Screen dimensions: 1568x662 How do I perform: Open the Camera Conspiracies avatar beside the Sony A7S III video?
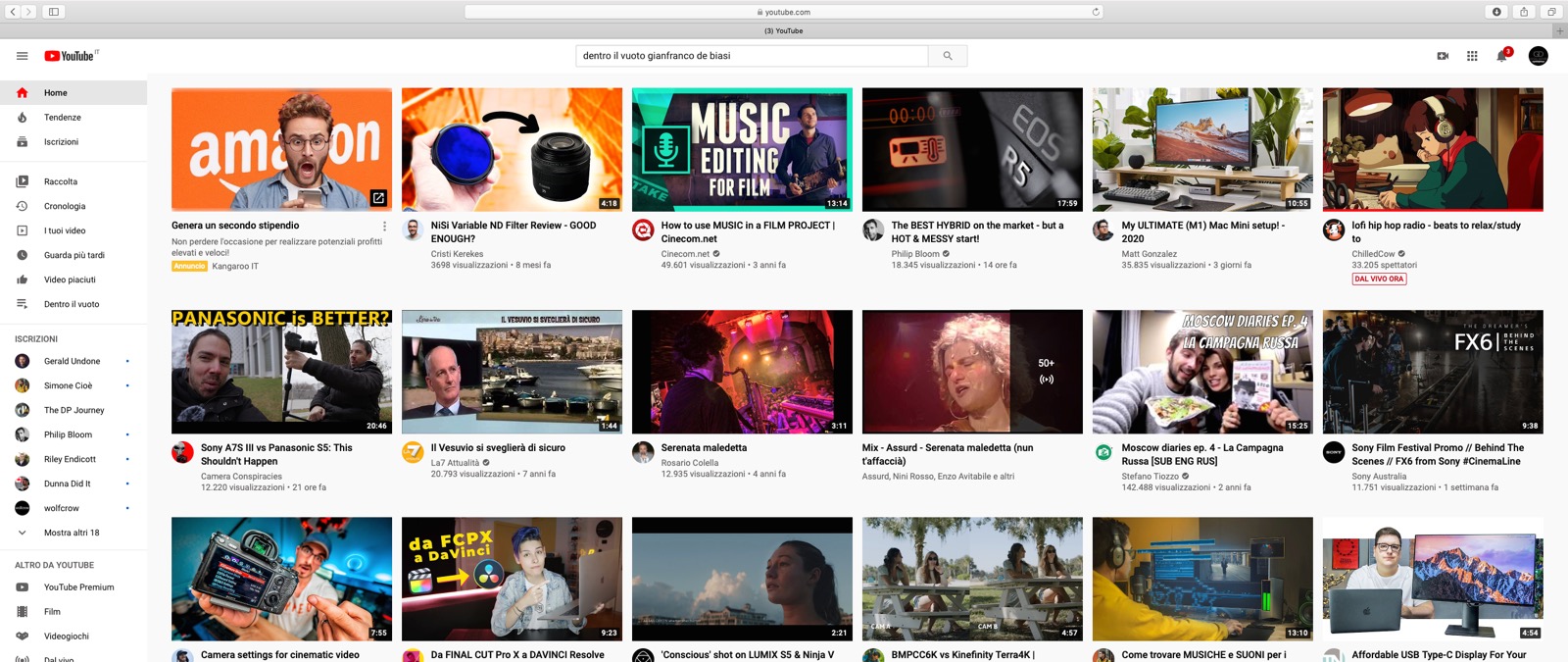pos(182,452)
